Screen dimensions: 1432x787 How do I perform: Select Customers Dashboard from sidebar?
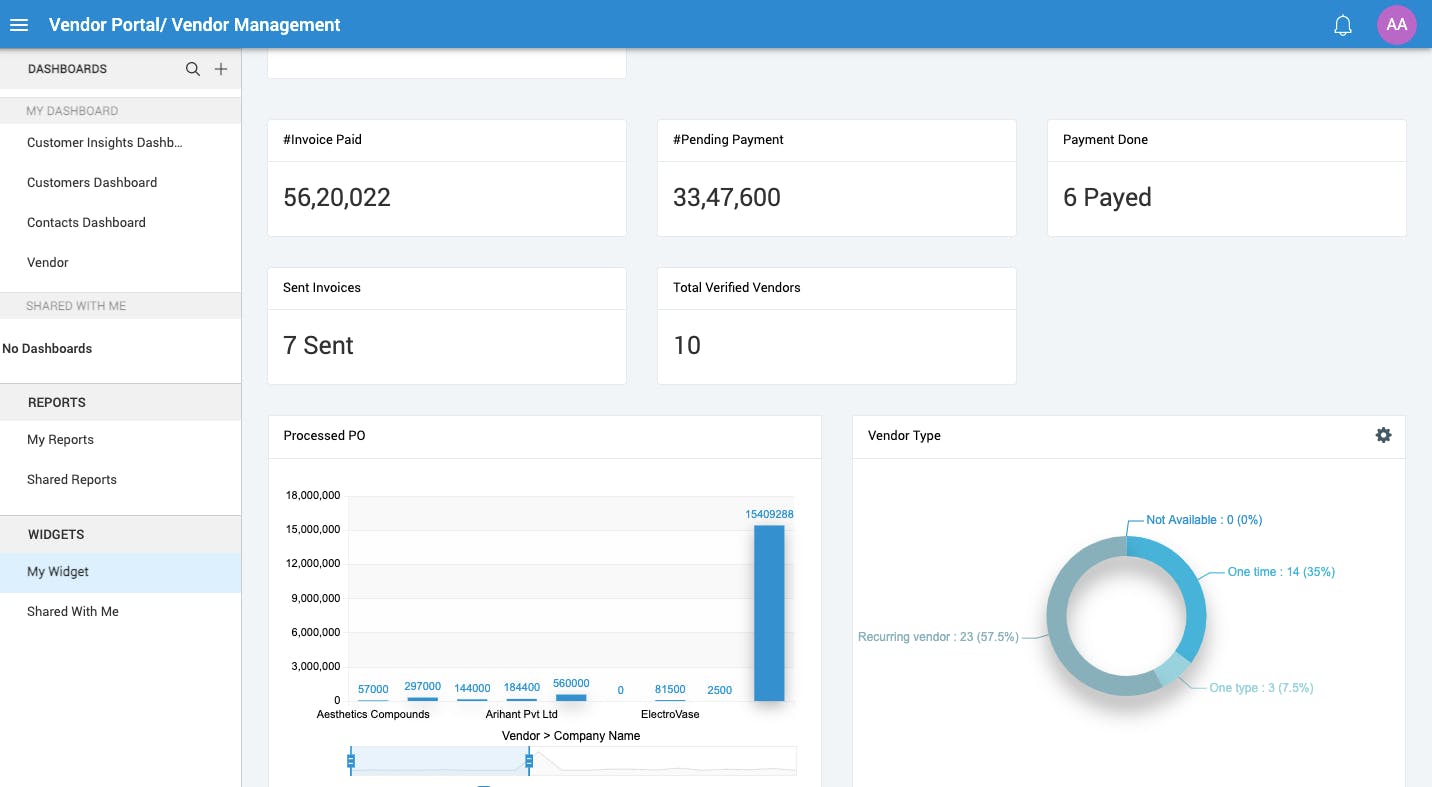click(x=92, y=183)
